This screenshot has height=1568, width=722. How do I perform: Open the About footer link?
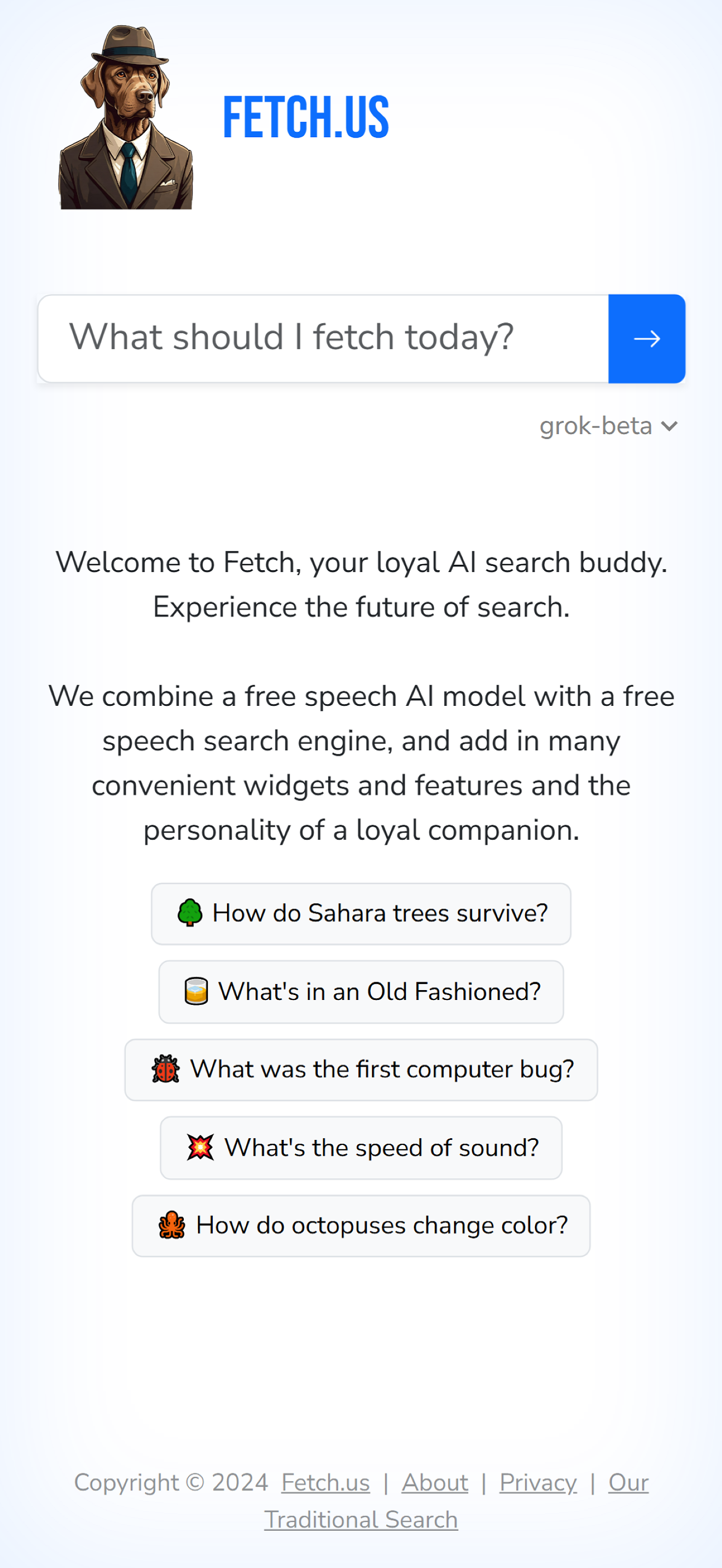(x=435, y=1482)
